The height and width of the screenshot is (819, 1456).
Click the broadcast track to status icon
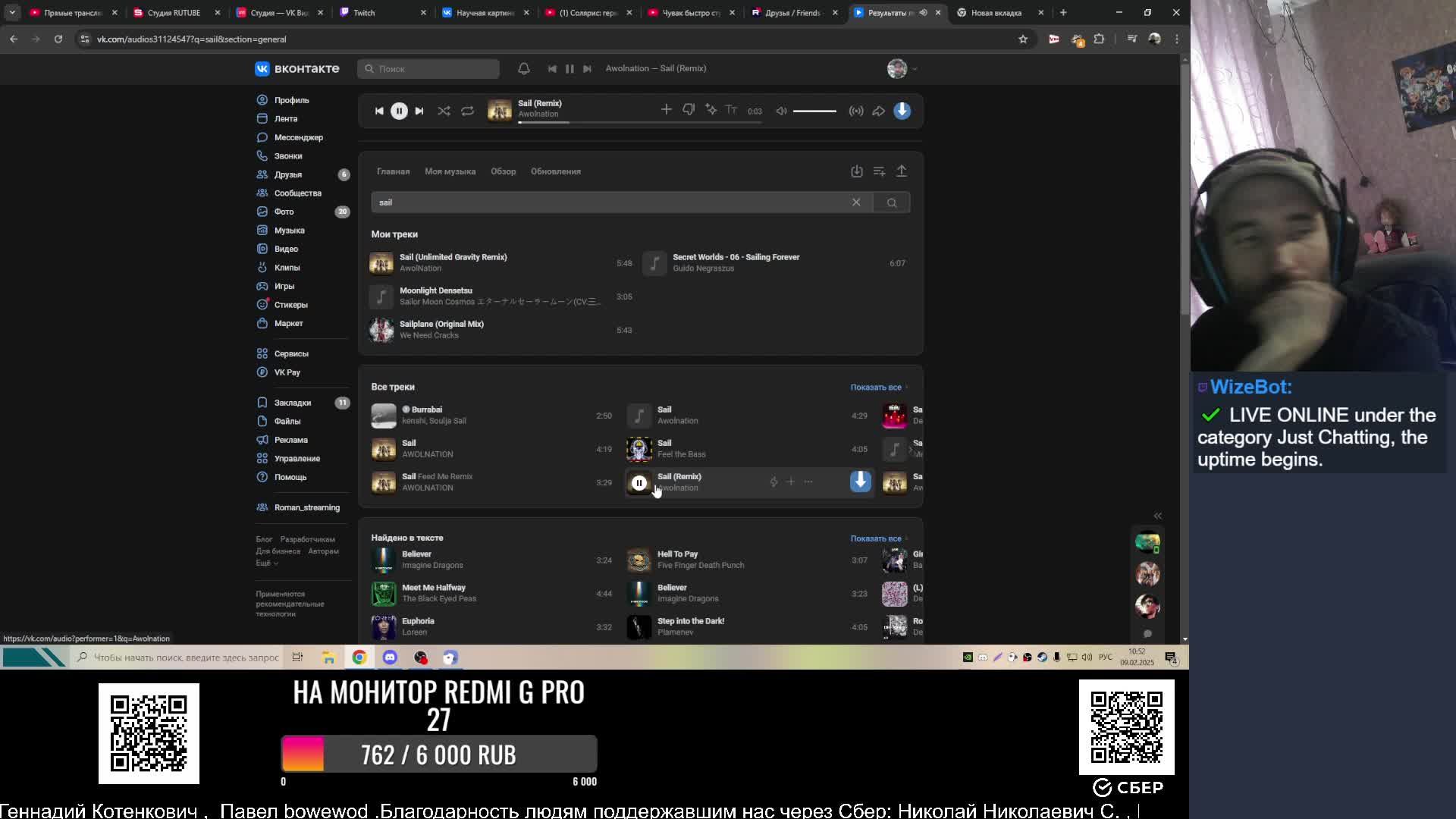tap(856, 111)
